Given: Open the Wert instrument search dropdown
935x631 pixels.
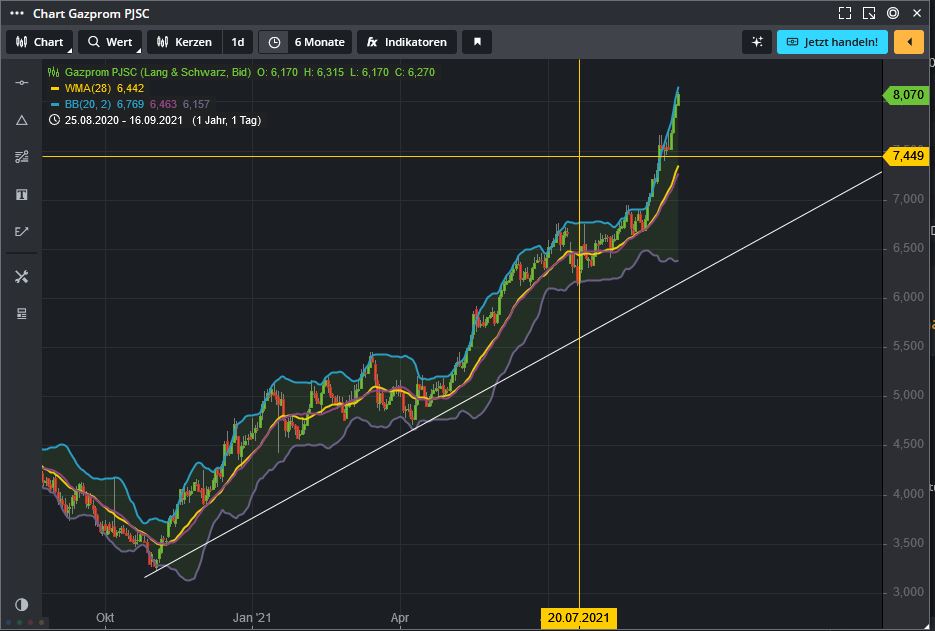Looking at the screenshot, I should tap(110, 42).
